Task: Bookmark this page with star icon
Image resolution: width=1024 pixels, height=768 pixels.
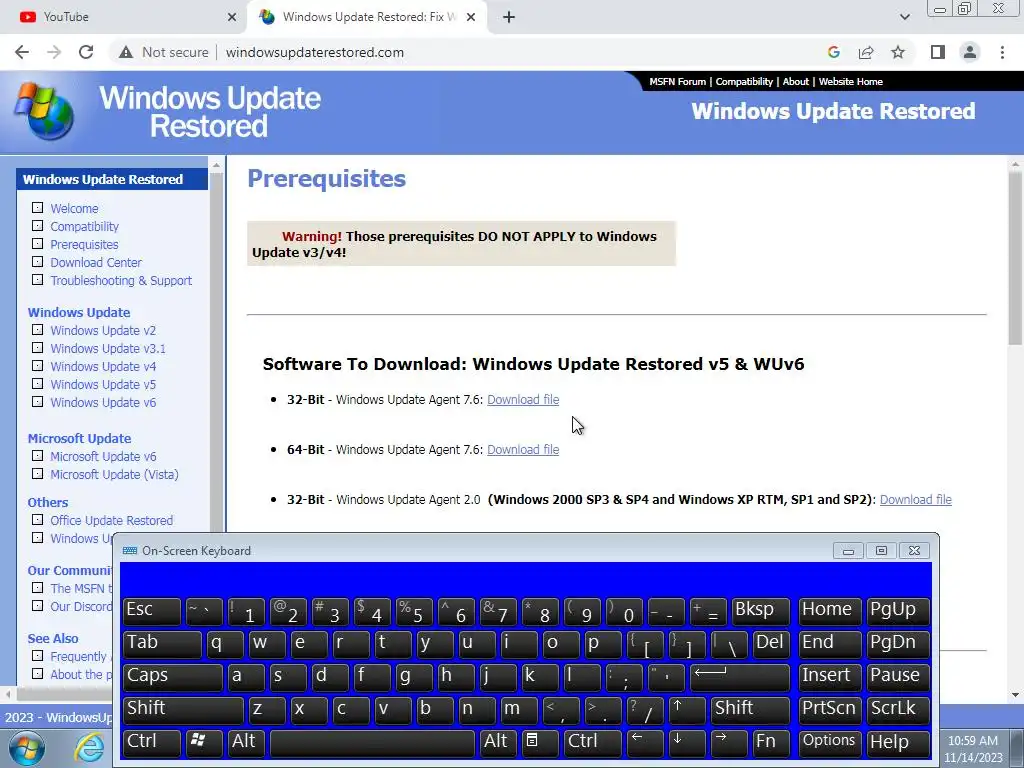Action: (x=898, y=52)
